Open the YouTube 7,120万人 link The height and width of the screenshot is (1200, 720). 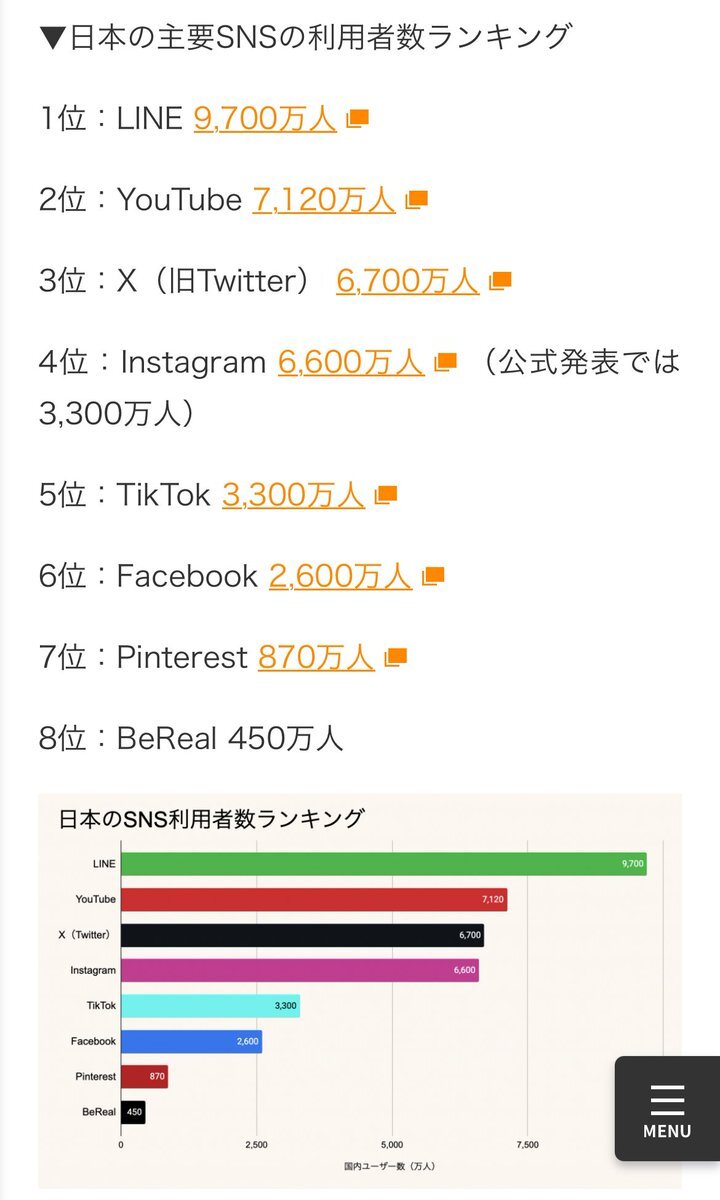click(x=324, y=200)
